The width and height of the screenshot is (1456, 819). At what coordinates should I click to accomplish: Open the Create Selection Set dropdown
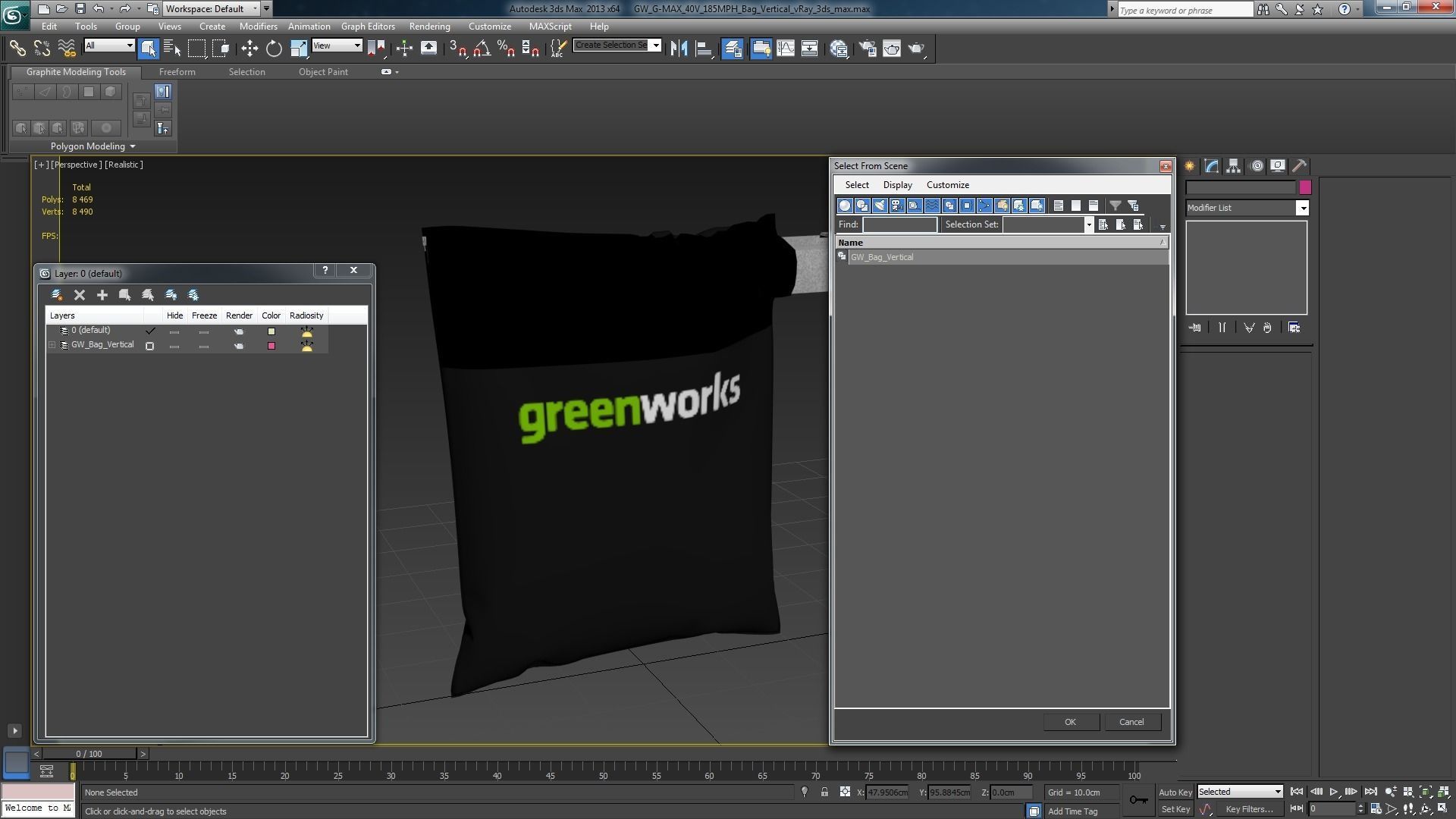[x=656, y=45]
